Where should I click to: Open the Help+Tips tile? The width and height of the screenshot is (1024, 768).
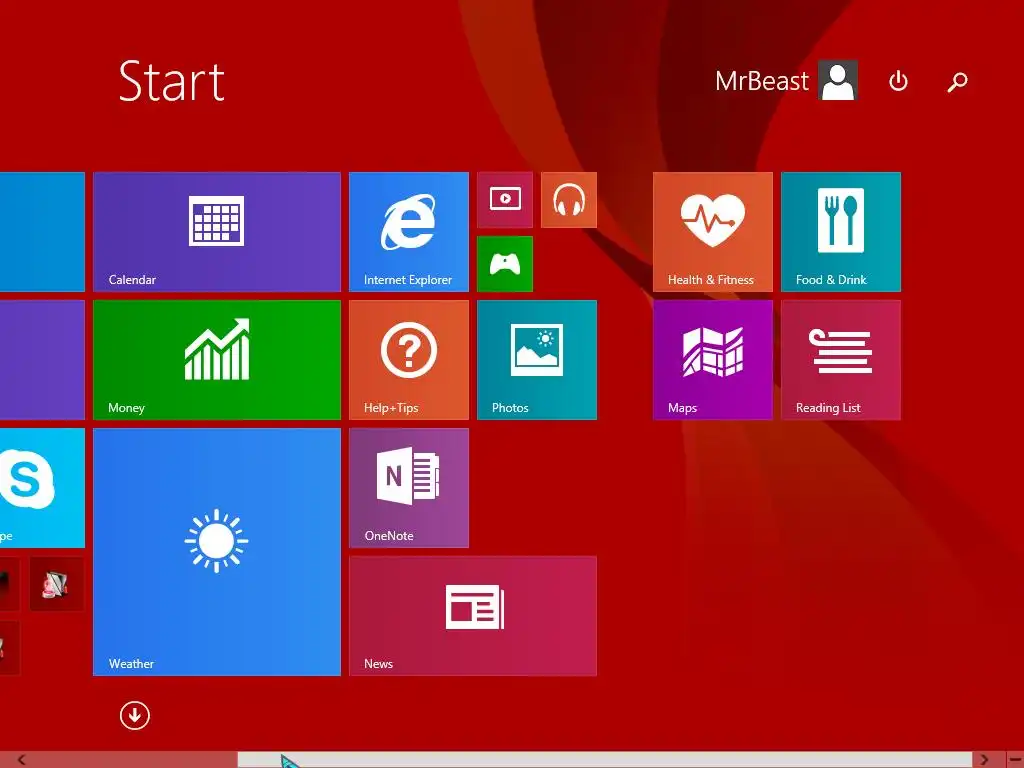[409, 360]
